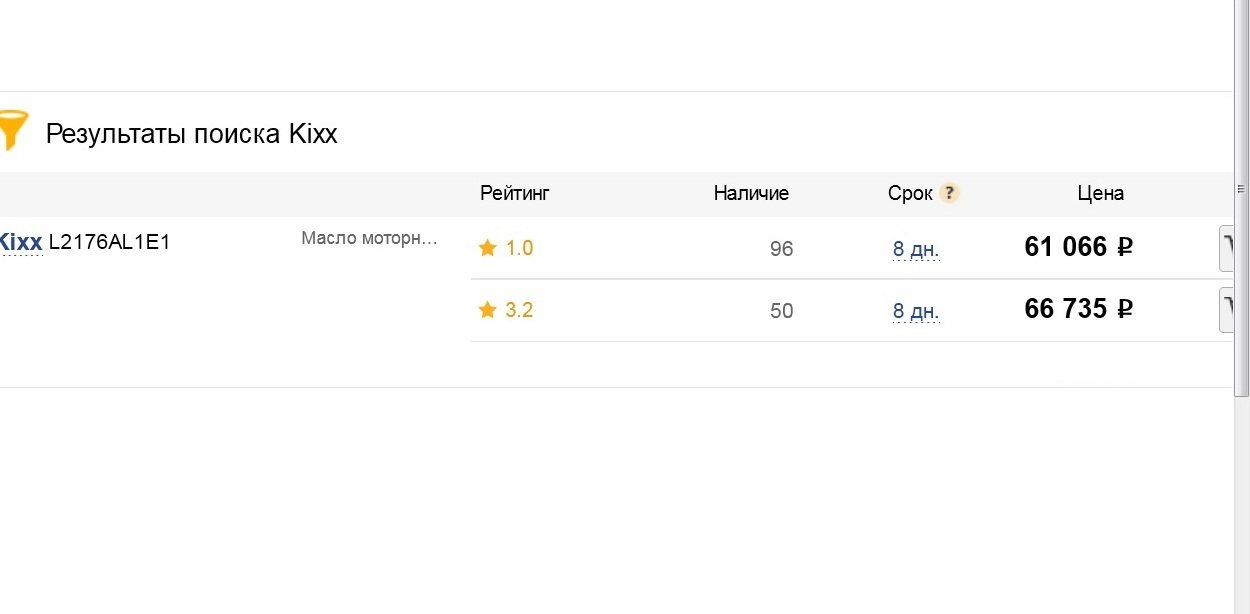Add the 66 735 ₽ offer to cart

click(1227, 310)
